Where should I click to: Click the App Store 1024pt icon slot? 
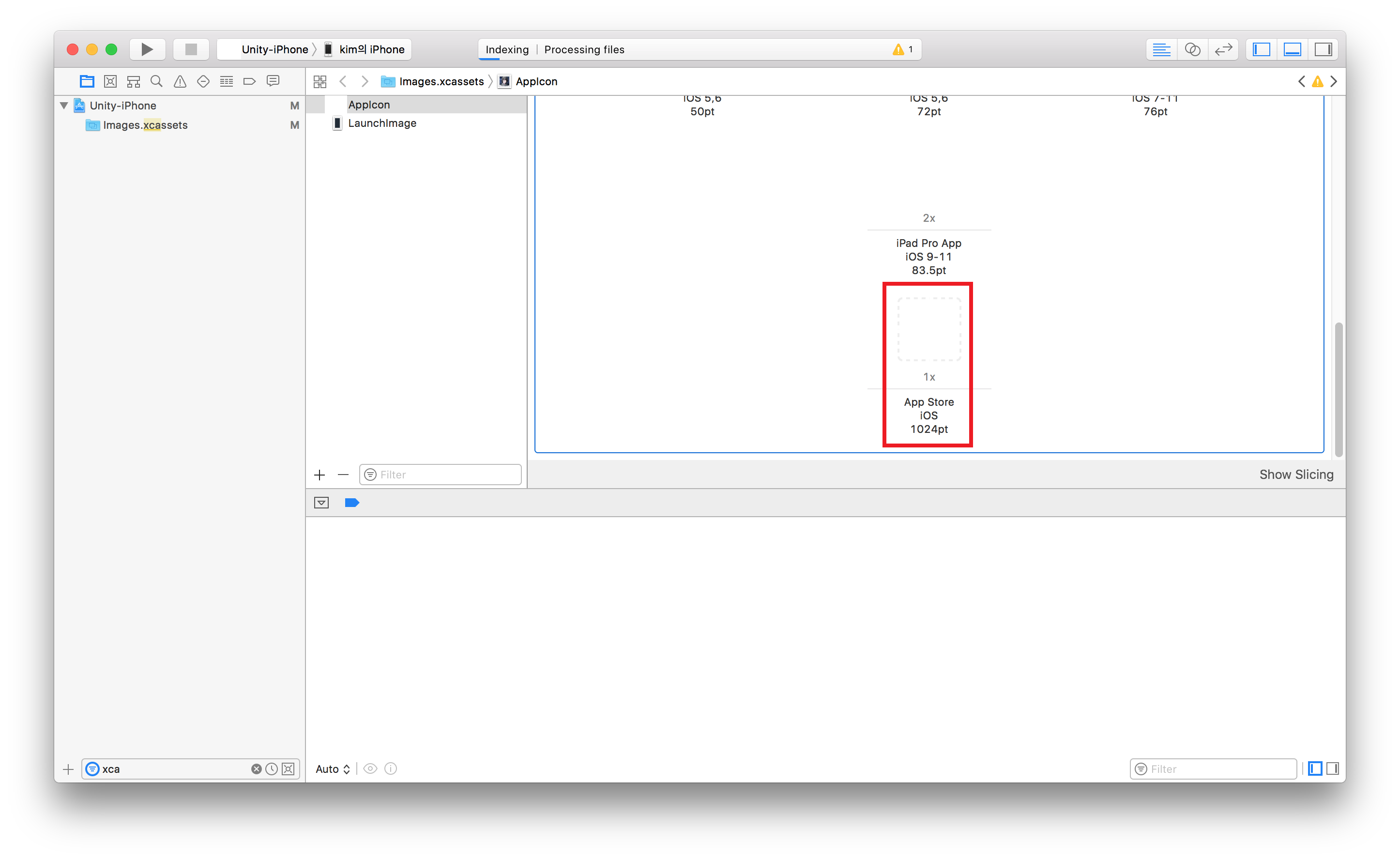(x=928, y=329)
